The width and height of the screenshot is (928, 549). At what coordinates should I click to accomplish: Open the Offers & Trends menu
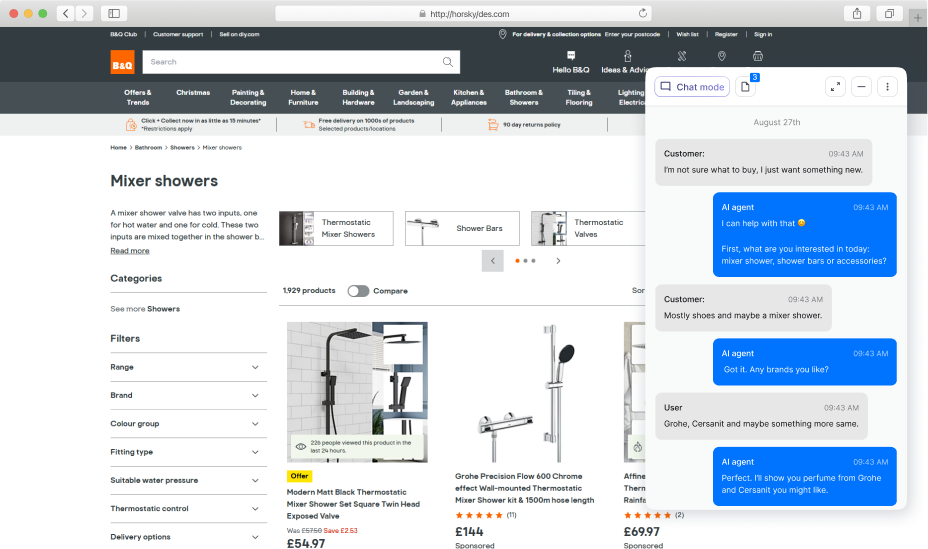coord(138,98)
